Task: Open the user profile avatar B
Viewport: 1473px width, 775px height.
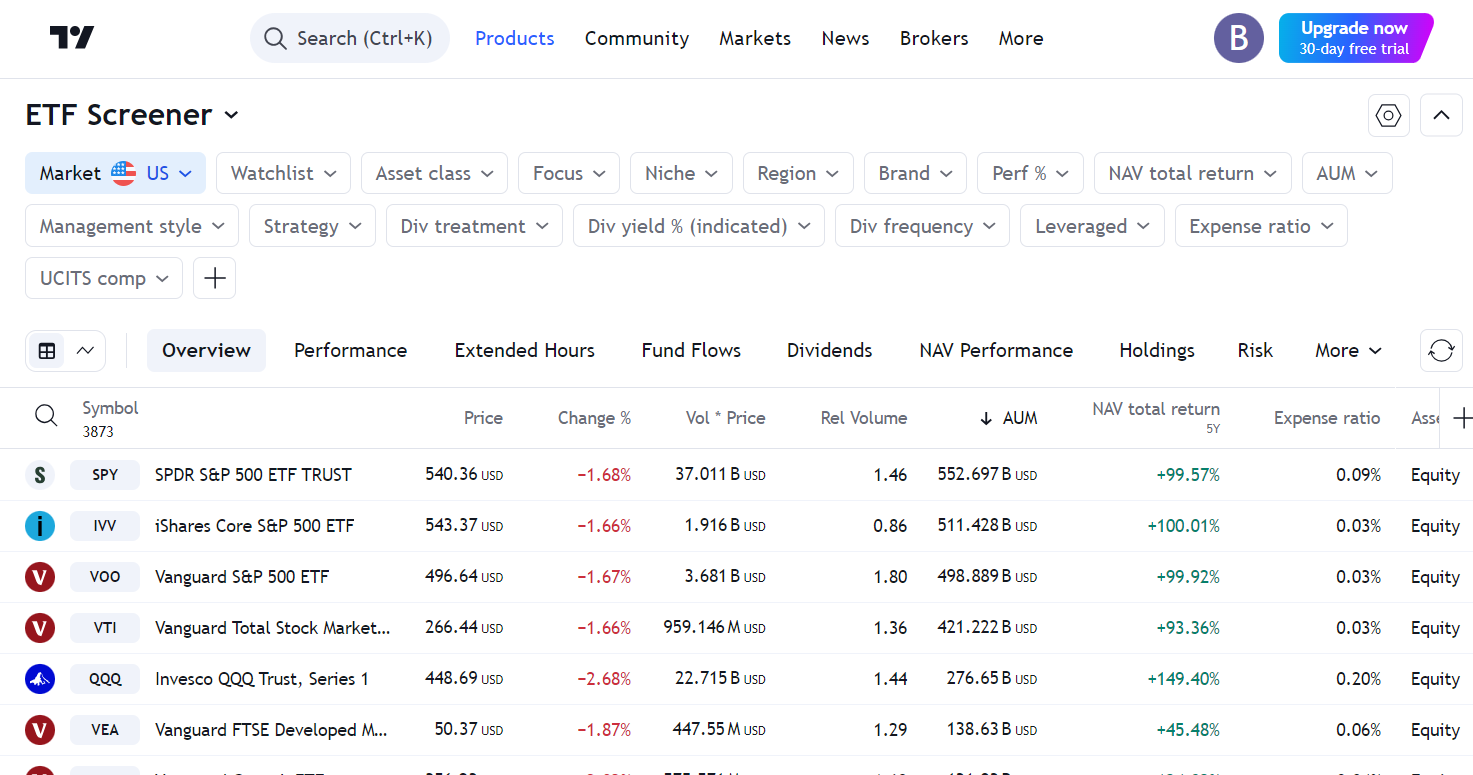Action: (x=1239, y=38)
